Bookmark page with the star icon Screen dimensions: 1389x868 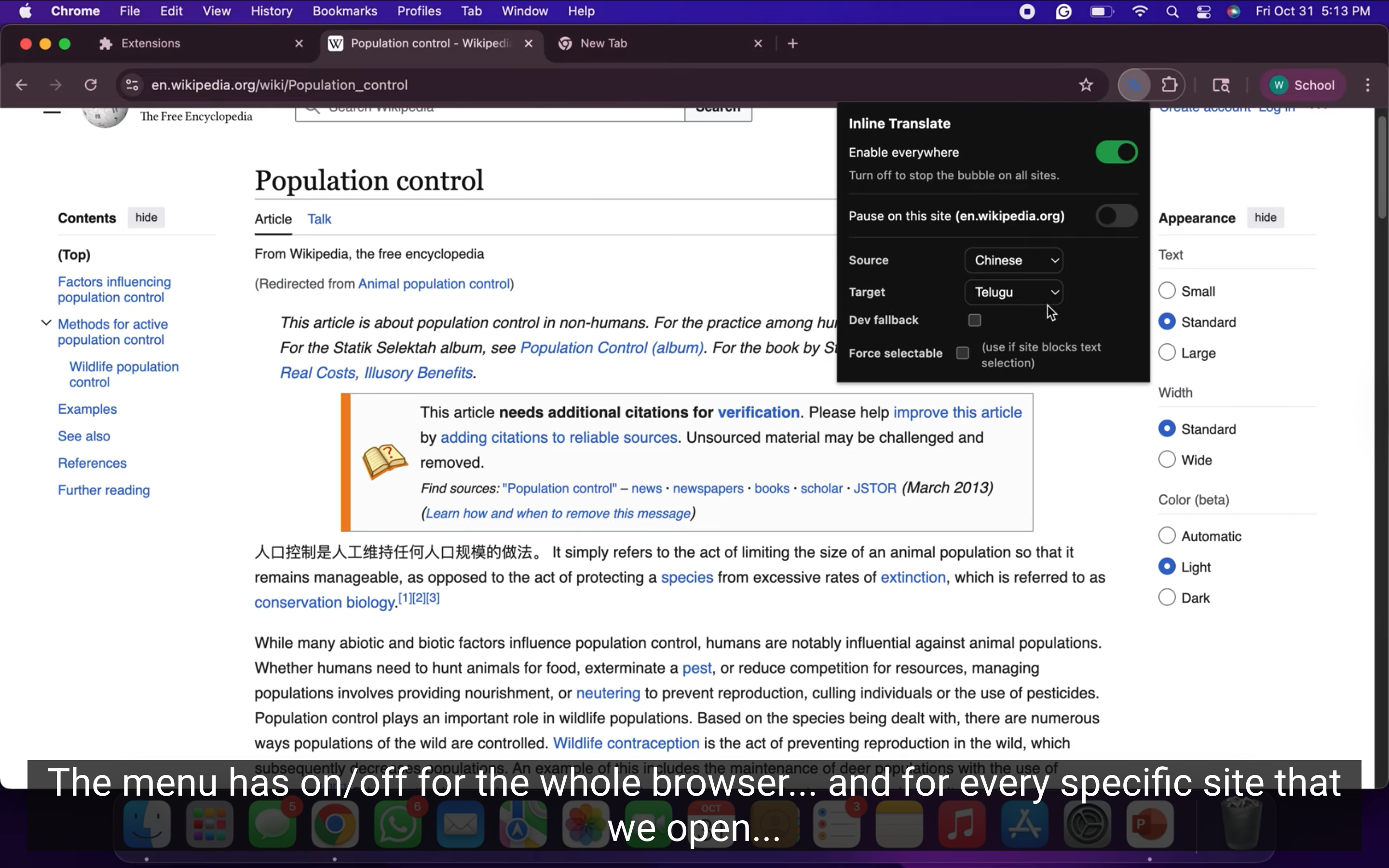(x=1085, y=85)
